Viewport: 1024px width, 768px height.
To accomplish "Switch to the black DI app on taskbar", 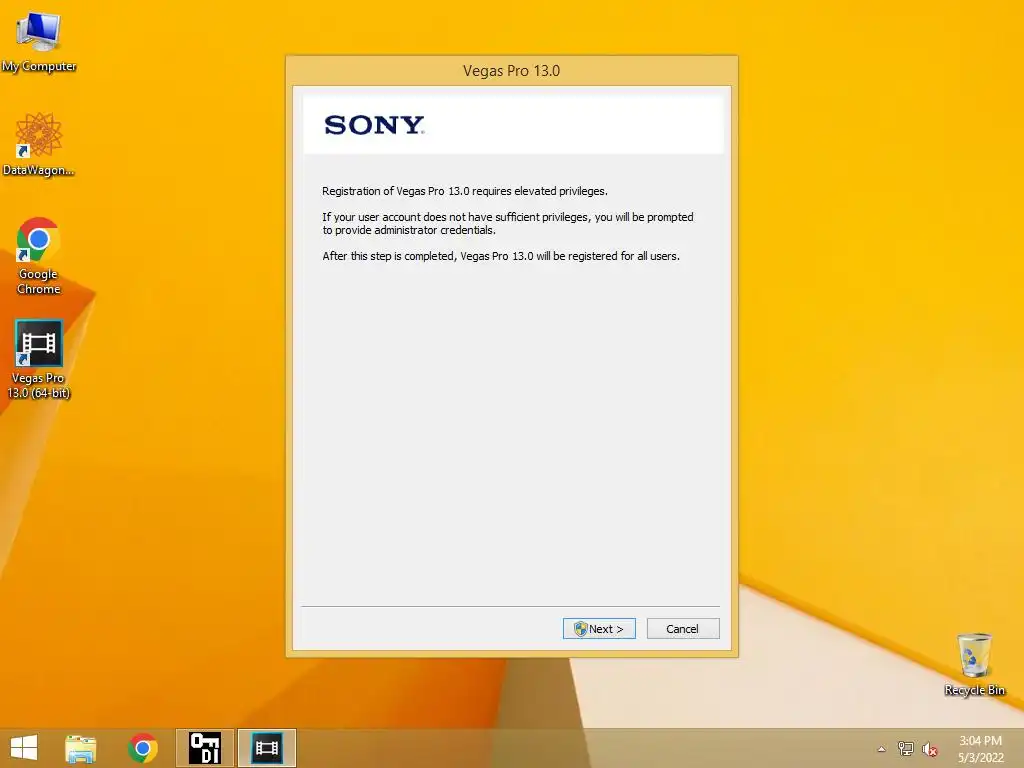I will pyautogui.click(x=204, y=748).
